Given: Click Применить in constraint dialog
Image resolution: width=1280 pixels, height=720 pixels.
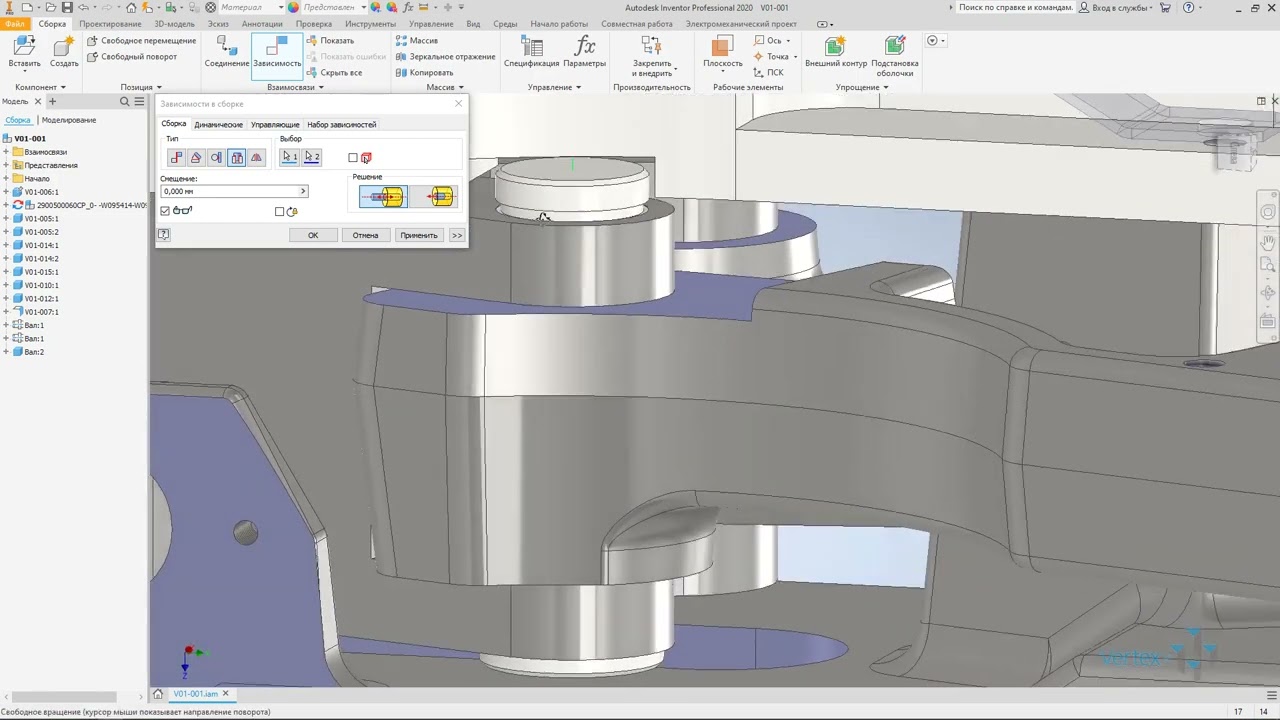Looking at the screenshot, I should pos(418,235).
